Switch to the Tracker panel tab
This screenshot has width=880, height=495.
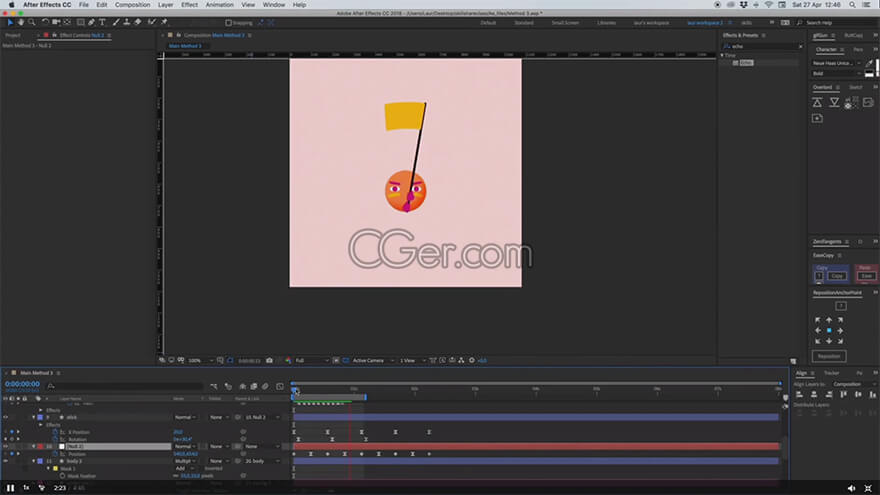click(x=832, y=373)
